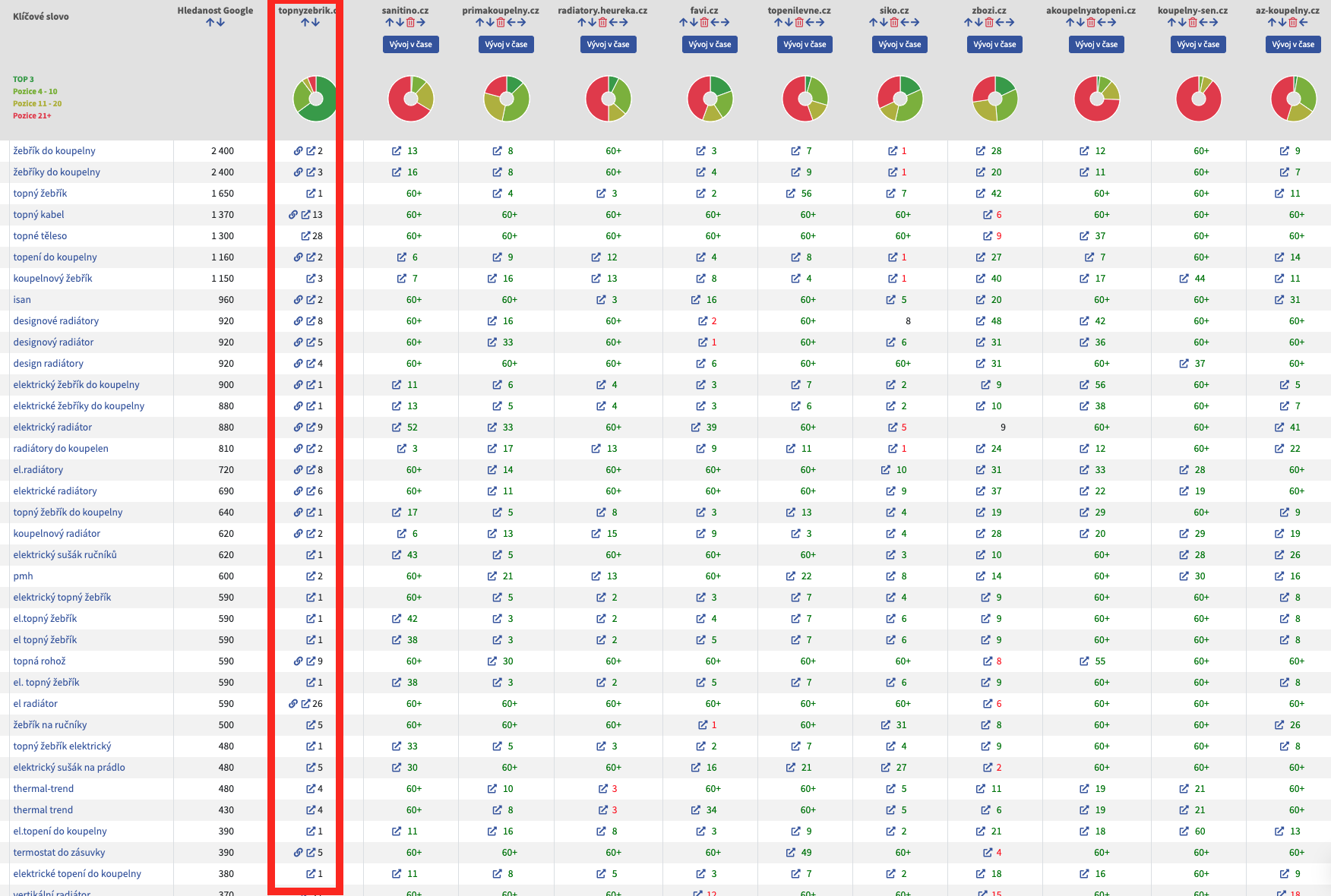The height and width of the screenshot is (896, 1331).
Task: Sort primakoupelny.cz column descending with down arrow
Action: (490, 23)
